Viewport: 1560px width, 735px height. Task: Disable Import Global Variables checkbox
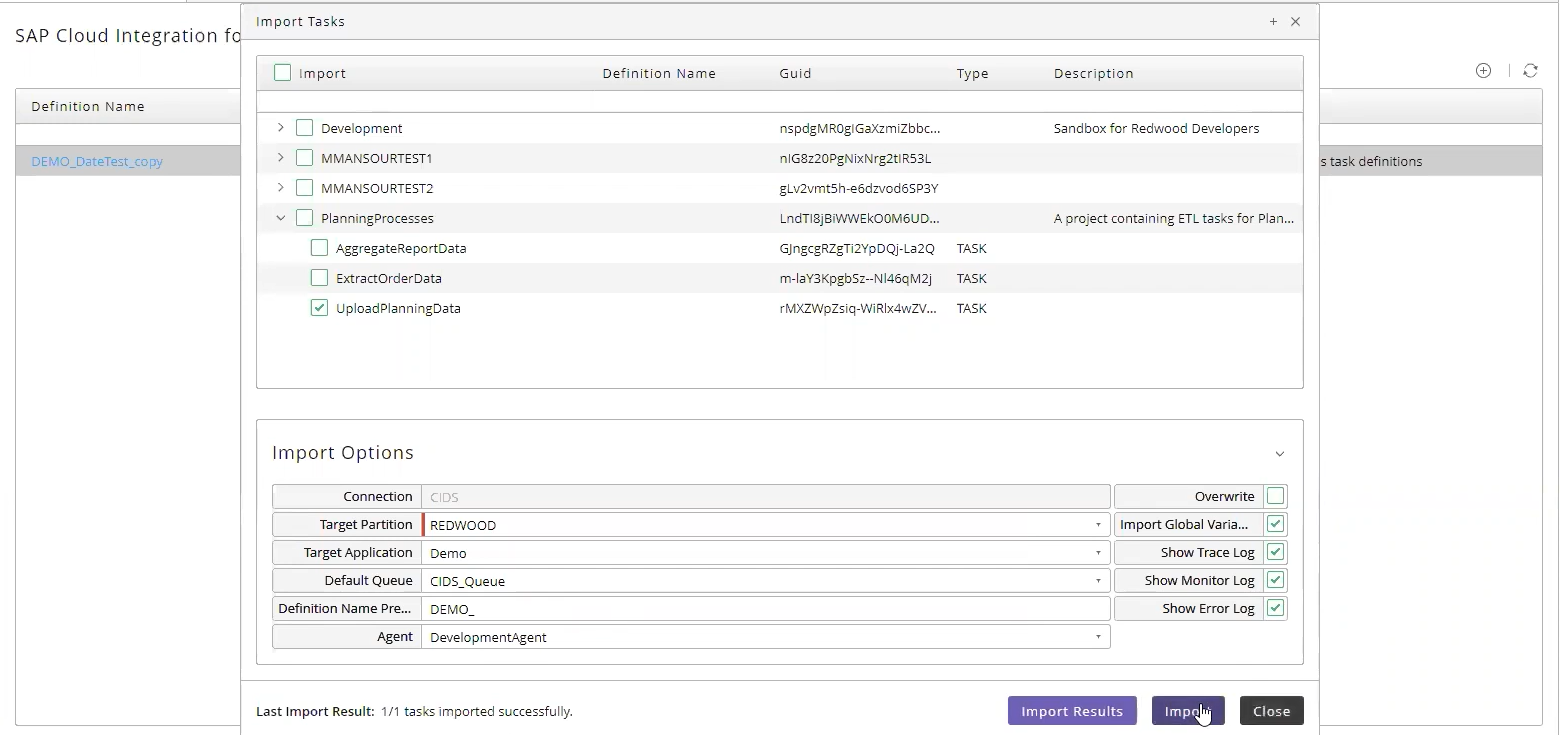point(1275,524)
